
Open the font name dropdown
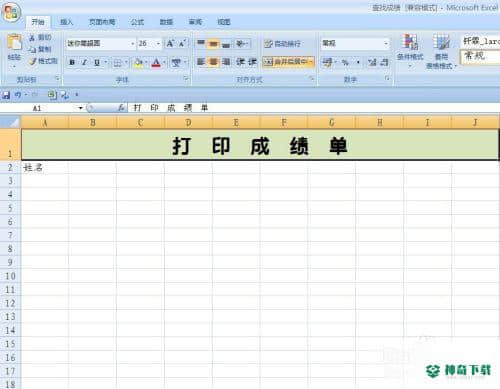click(x=133, y=44)
